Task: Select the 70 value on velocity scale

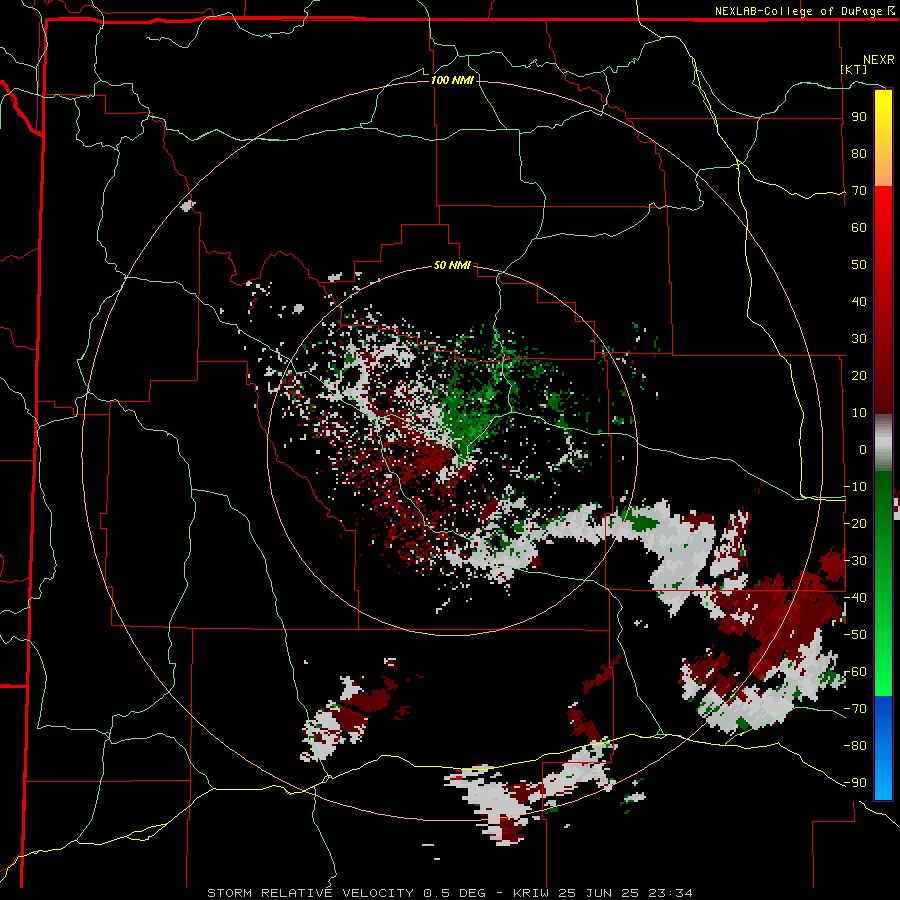Action: [859, 191]
